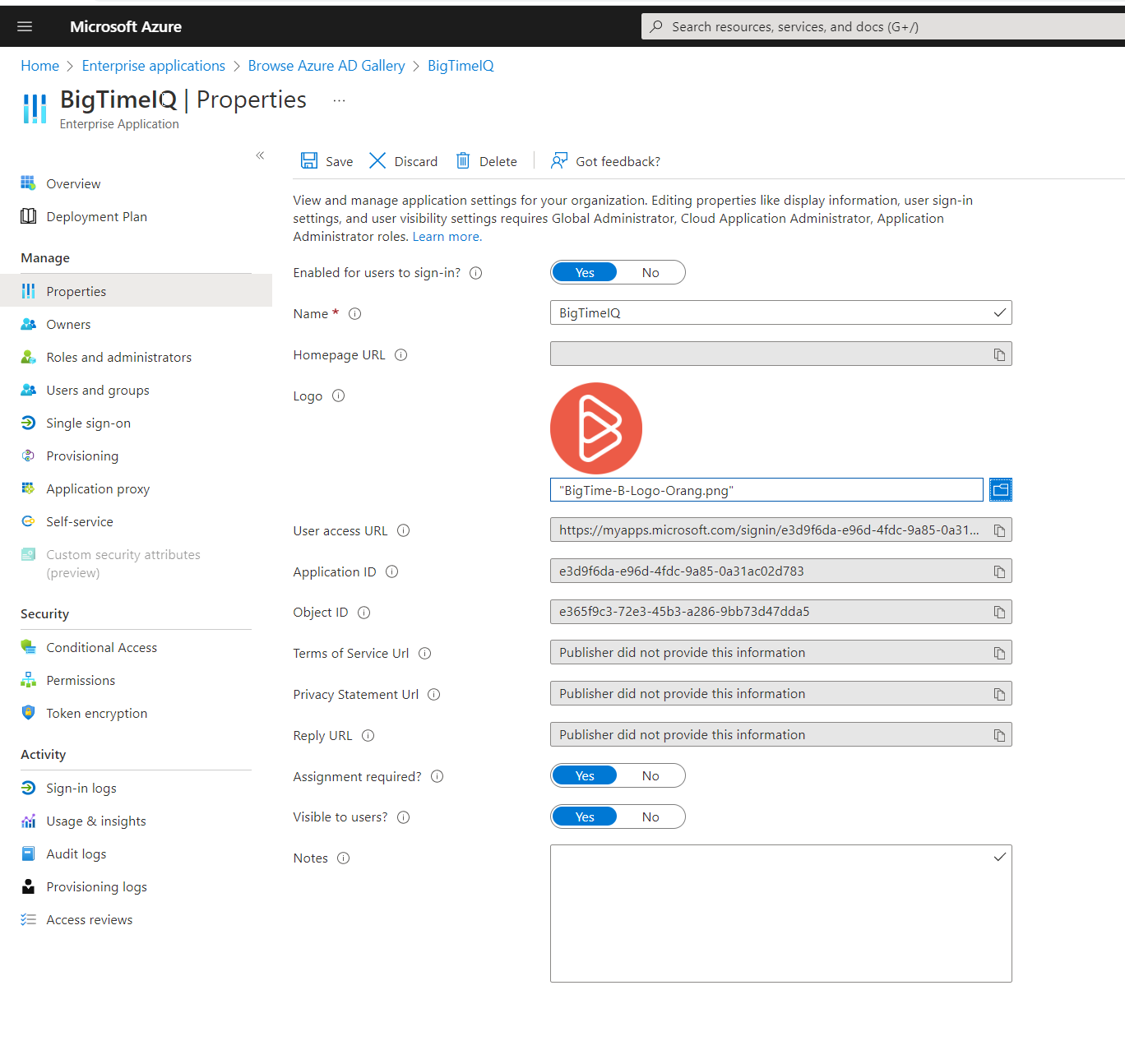The width and height of the screenshot is (1125, 1064).
Task: Click the Discard X icon
Action: pyautogui.click(x=377, y=160)
